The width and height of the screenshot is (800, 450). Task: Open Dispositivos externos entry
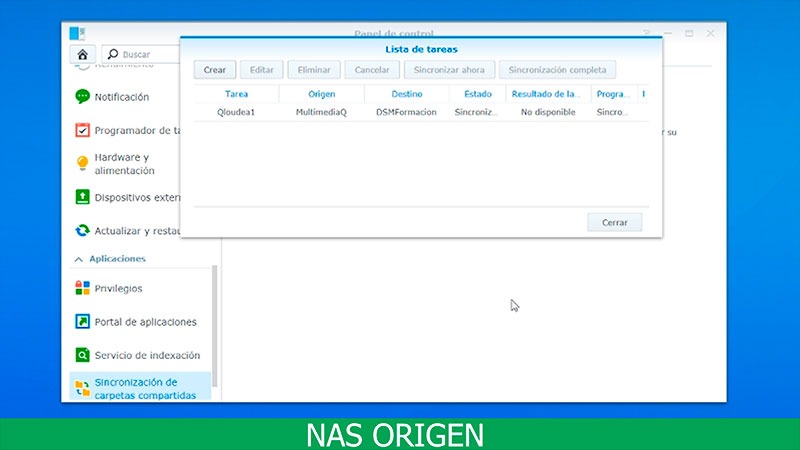[137, 197]
